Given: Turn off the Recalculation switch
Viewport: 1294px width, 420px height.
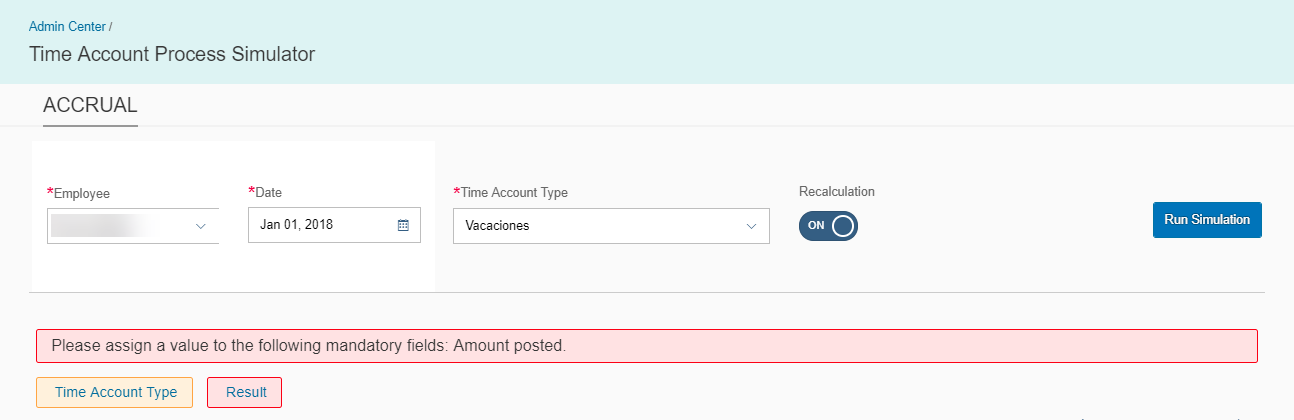Looking at the screenshot, I should click(828, 225).
